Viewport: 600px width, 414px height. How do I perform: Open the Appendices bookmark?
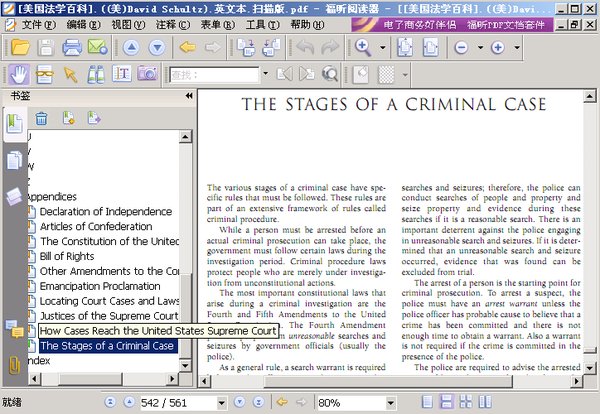tap(52, 197)
